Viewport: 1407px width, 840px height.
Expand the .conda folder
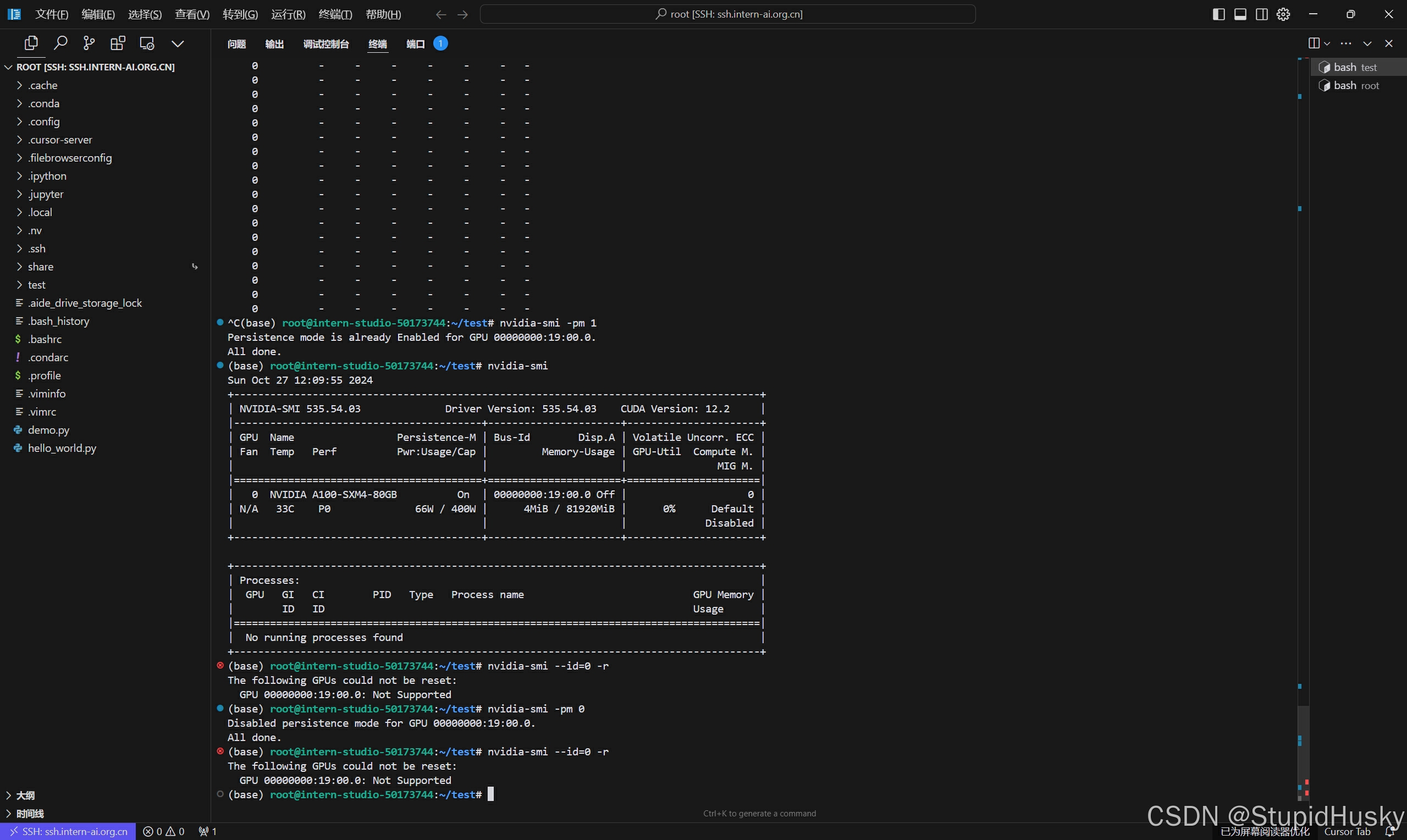click(43, 103)
